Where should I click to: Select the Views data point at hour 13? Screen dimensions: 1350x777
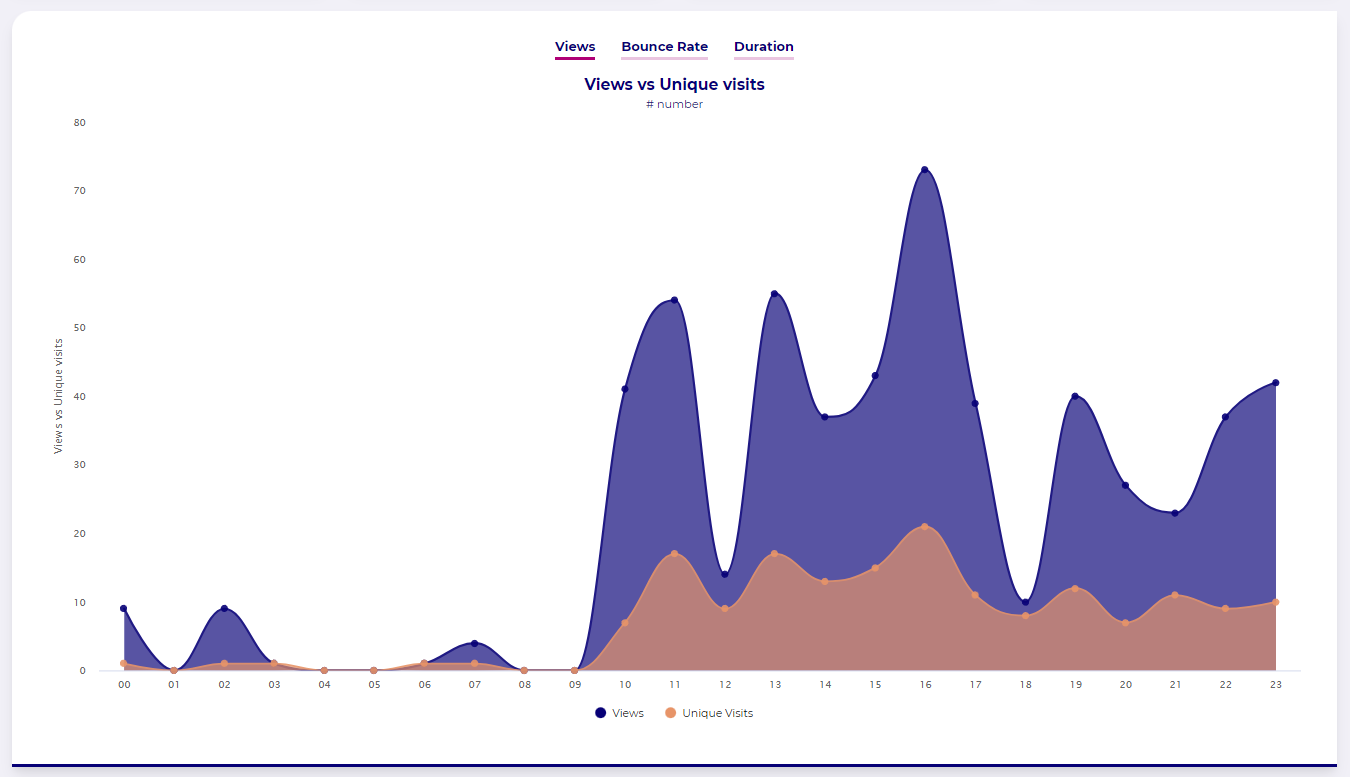[775, 294]
